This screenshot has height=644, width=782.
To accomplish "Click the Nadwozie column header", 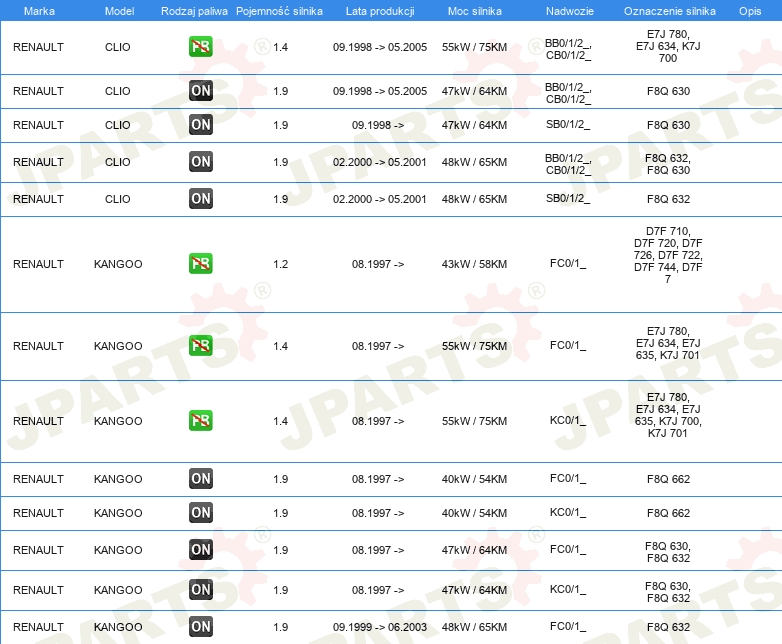I will pyautogui.click(x=570, y=11).
